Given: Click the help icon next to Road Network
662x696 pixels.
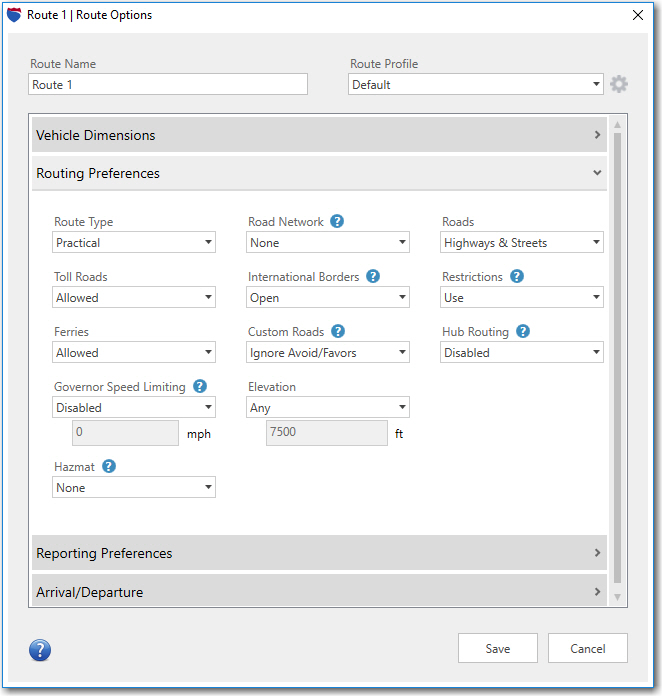Looking at the screenshot, I should [x=337, y=221].
